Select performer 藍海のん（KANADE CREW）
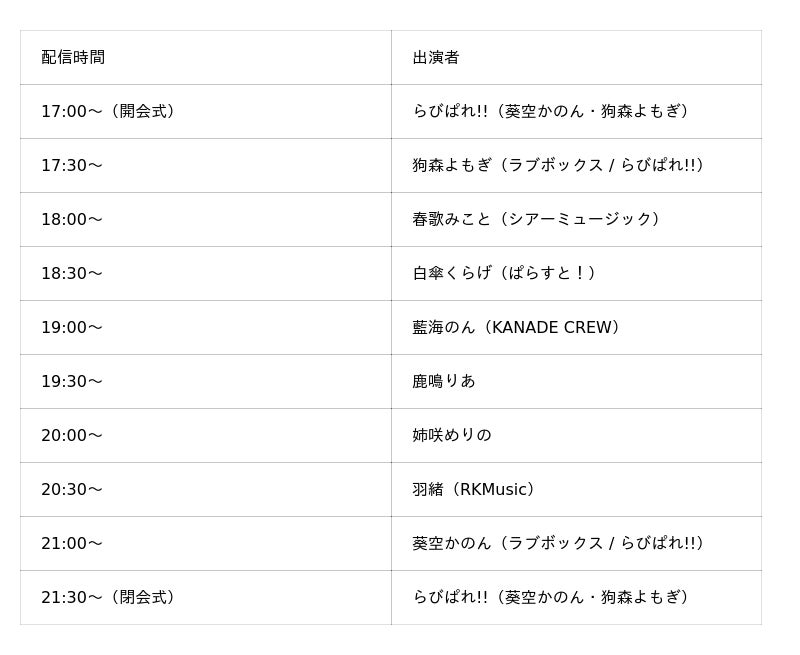The height and width of the screenshot is (655, 800). (518, 328)
